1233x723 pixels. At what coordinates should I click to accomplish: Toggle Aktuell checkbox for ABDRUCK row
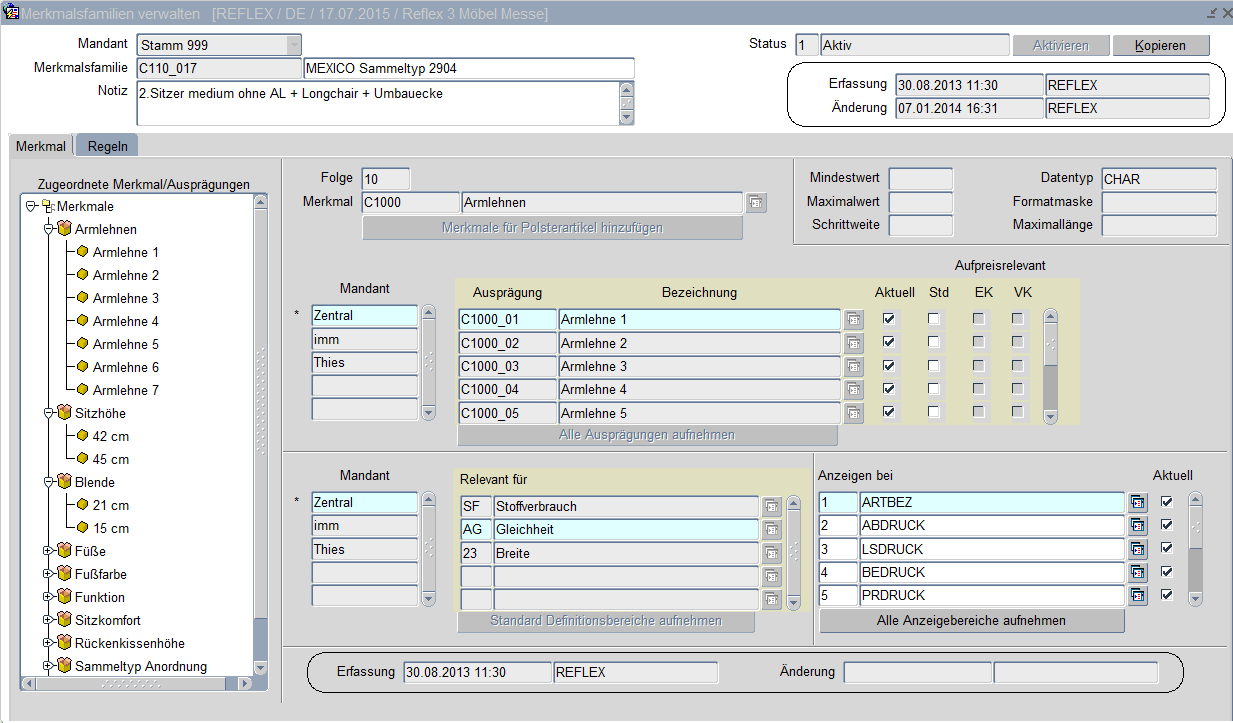[1166, 525]
